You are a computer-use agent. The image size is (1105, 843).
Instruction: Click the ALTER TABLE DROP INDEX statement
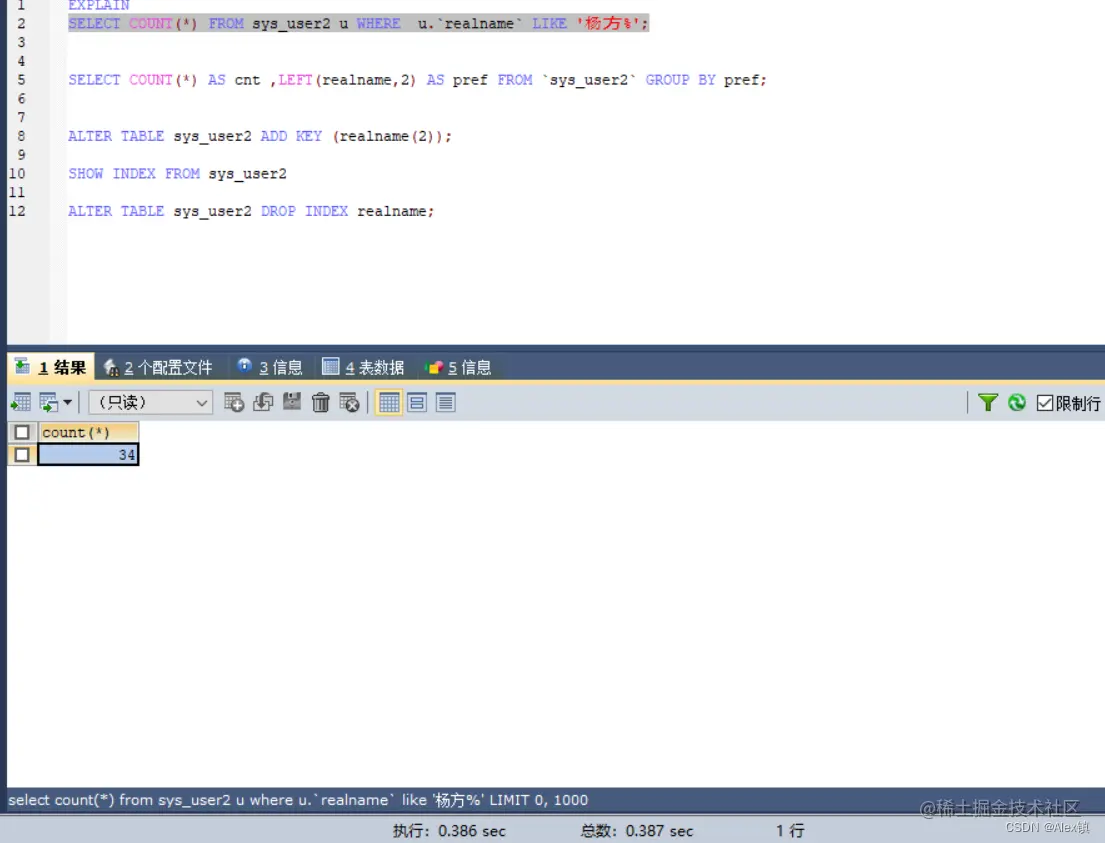point(251,211)
